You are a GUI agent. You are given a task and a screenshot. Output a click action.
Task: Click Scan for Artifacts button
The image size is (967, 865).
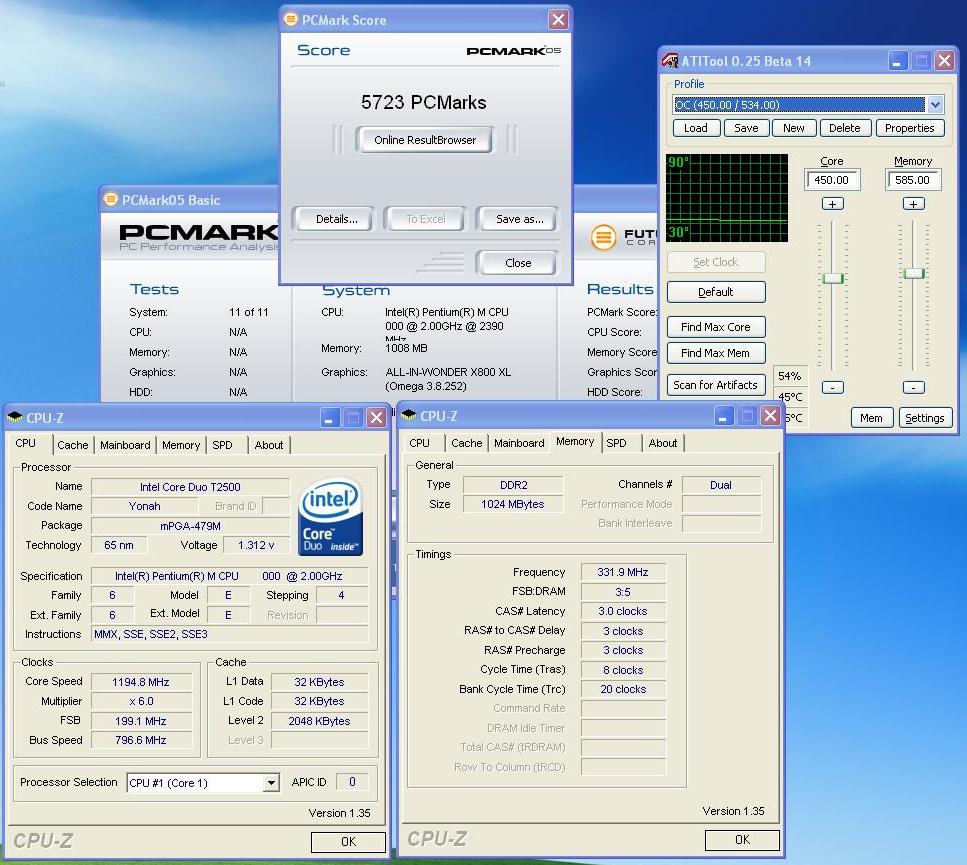tap(715, 385)
